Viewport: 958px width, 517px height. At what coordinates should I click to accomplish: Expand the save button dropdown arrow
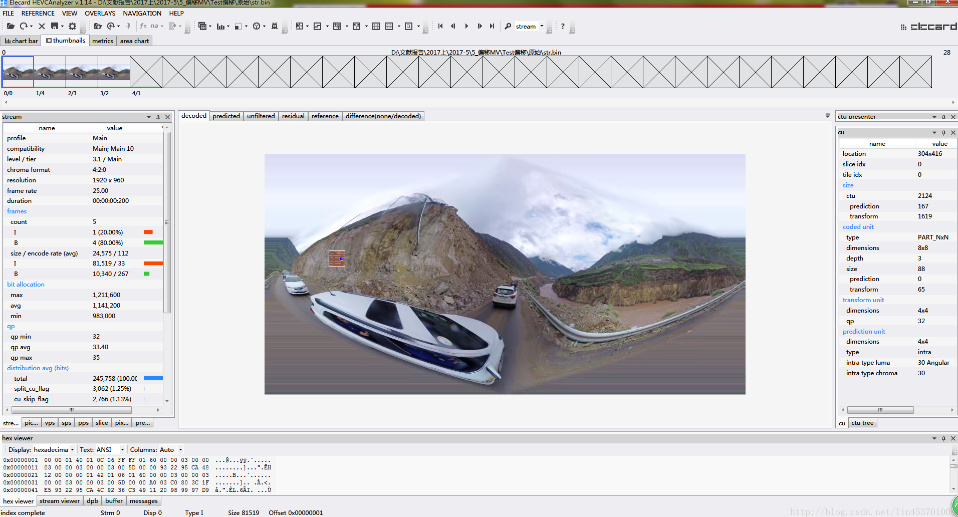[62, 27]
